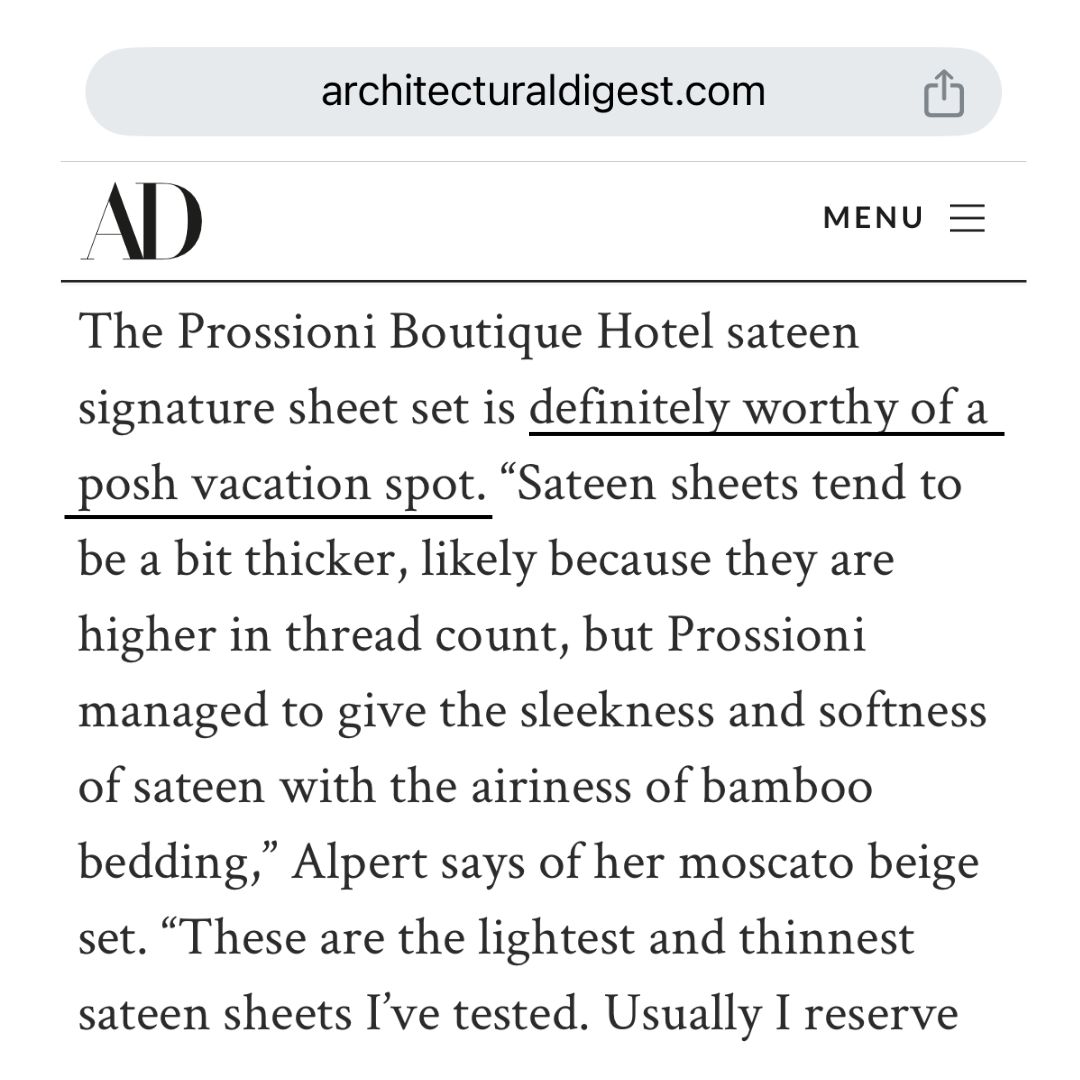Viewport: 1080px width, 1080px height.
Task: Click the "likely because they are" phrase
Action: click(657, 559)
